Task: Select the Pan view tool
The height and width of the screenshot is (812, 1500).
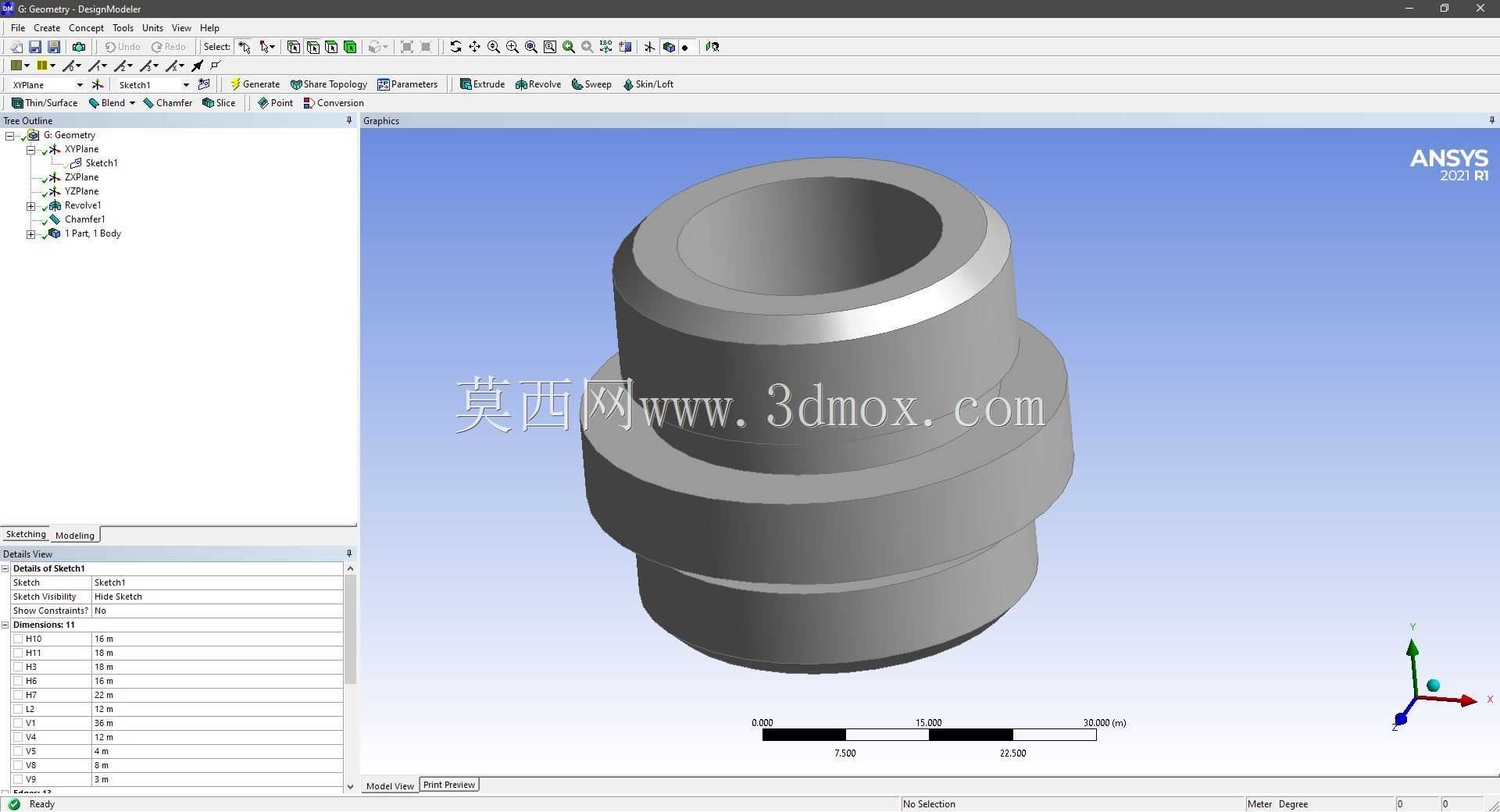Action: click(x=474, y=47)
